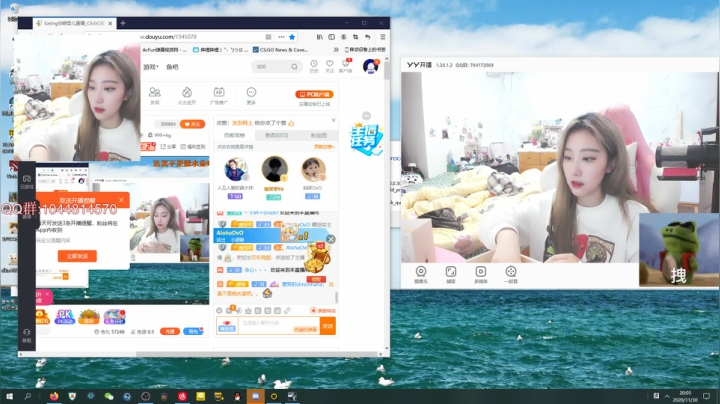720x404 pixels.
Task: Open WeChat from the taskbar
Action: (x=109, y=396)
